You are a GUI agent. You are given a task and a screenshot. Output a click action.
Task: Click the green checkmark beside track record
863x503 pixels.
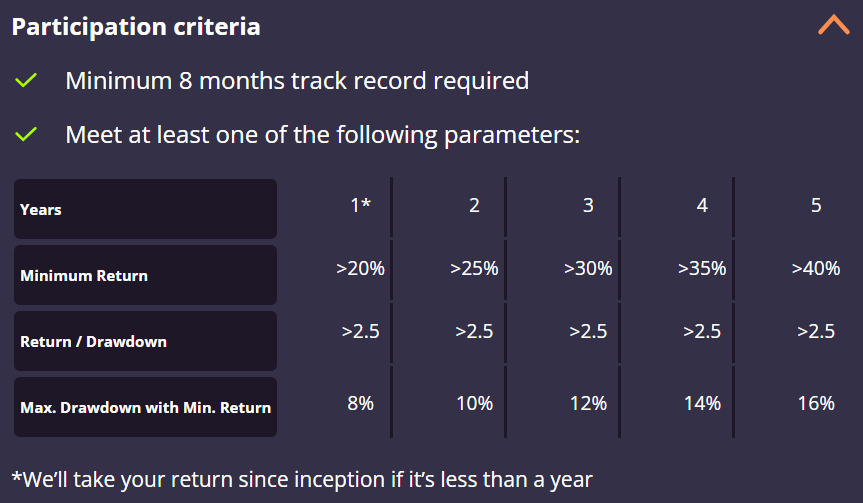(27, 81)
